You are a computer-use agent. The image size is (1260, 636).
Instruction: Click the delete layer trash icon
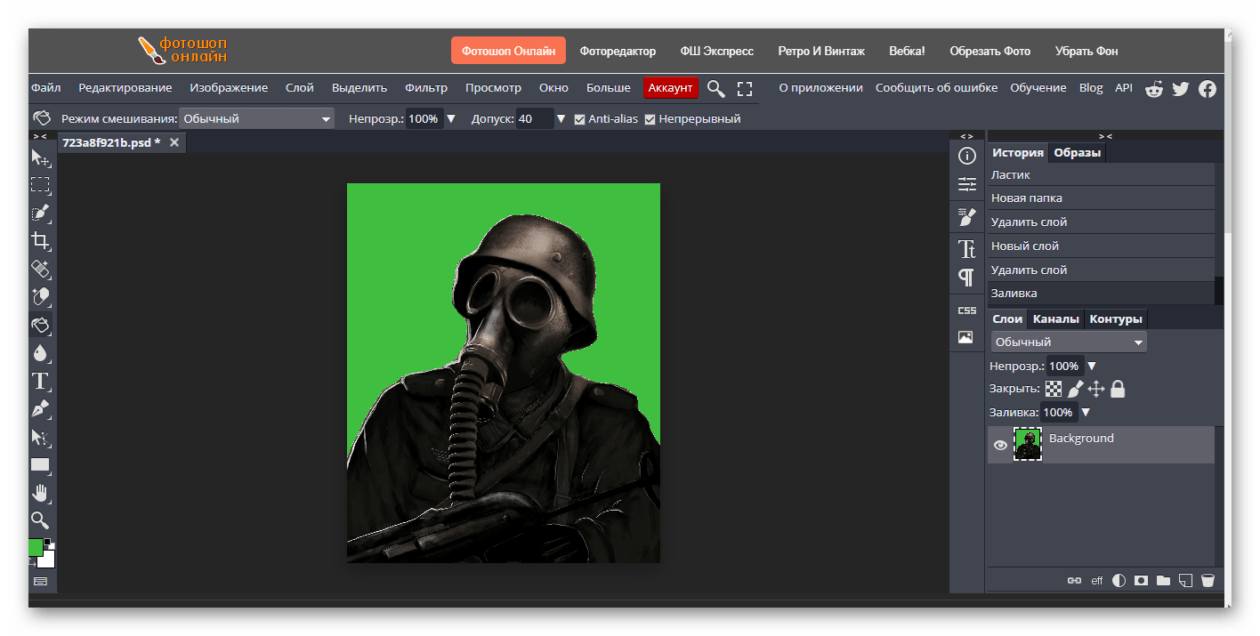pos(1208,580)
